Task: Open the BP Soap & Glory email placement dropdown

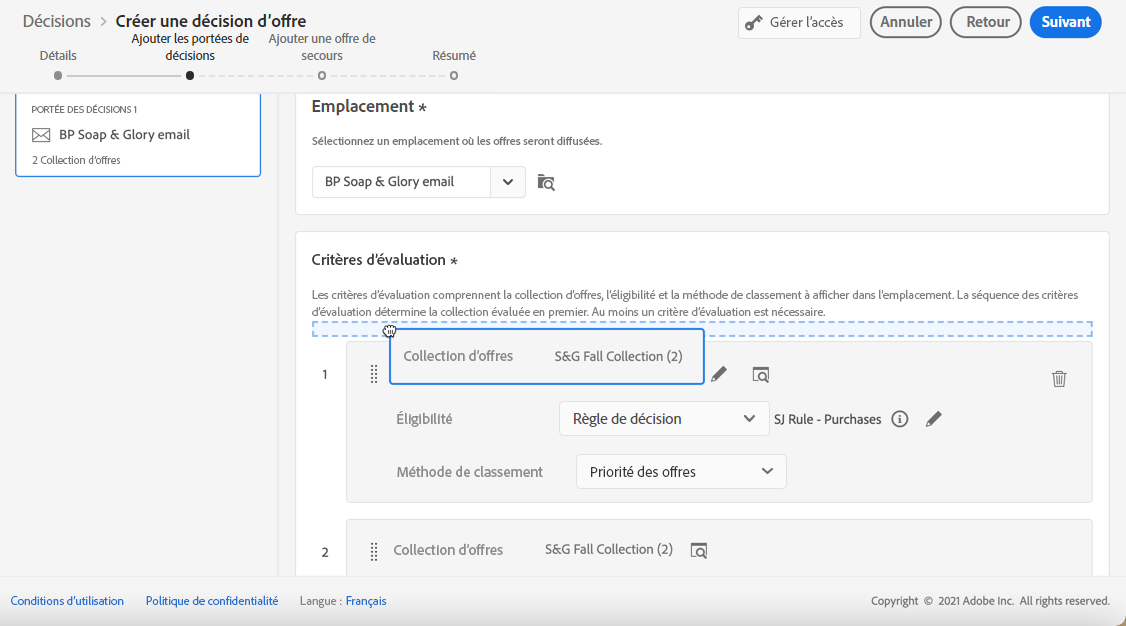Action: [x=508, y=182]
